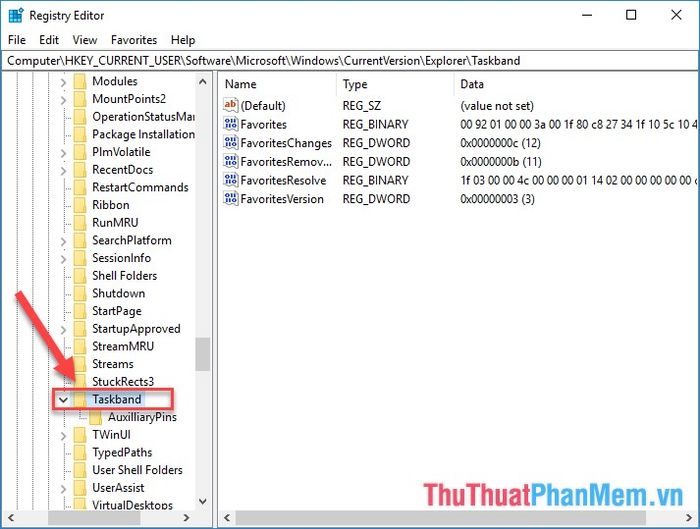Click the AuxilliaryPins folder icon
The width and height of the screenshot is (700, 529).
[96, 417]
